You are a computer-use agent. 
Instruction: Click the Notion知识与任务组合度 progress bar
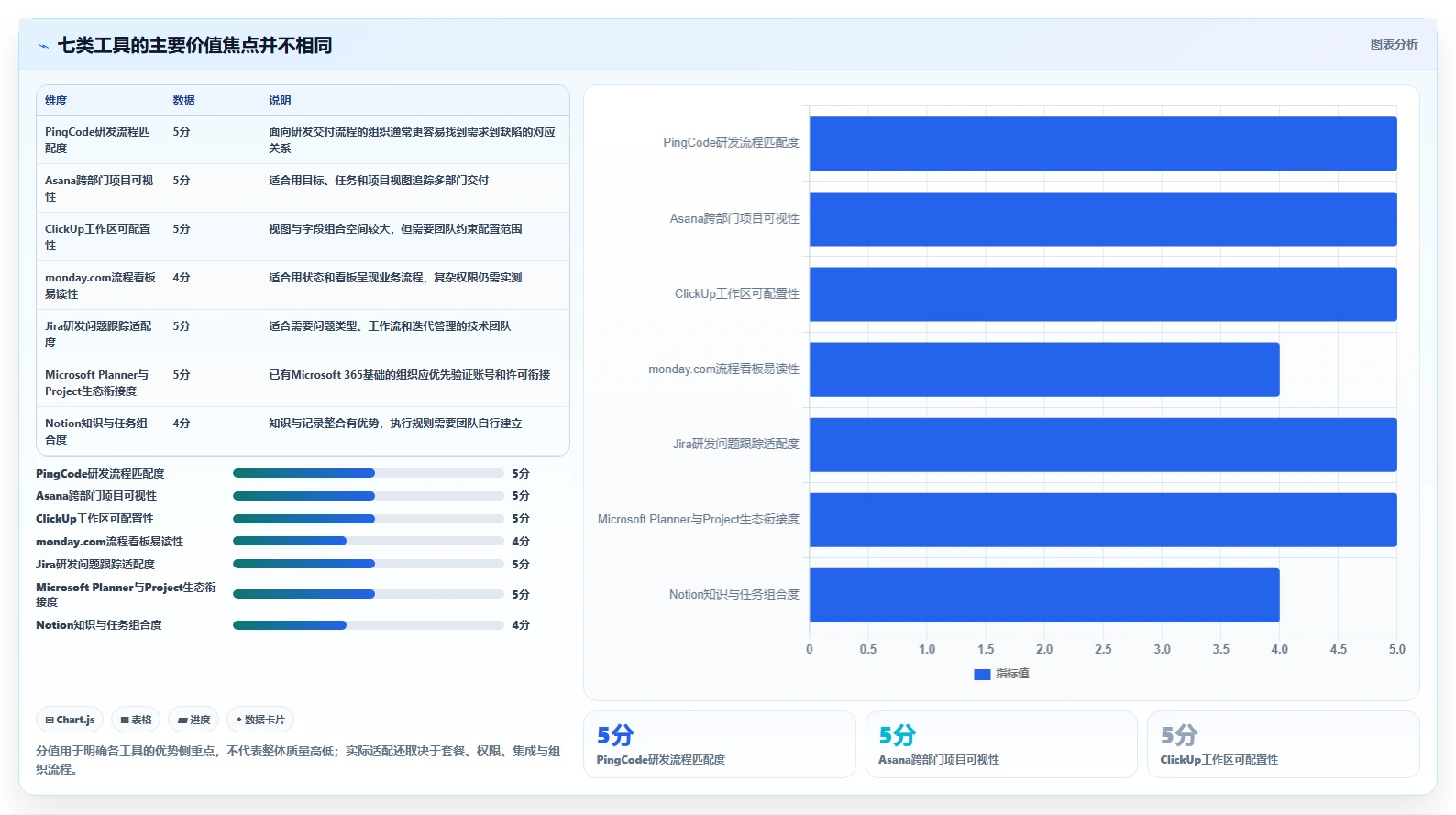click(x=368, y=625)
